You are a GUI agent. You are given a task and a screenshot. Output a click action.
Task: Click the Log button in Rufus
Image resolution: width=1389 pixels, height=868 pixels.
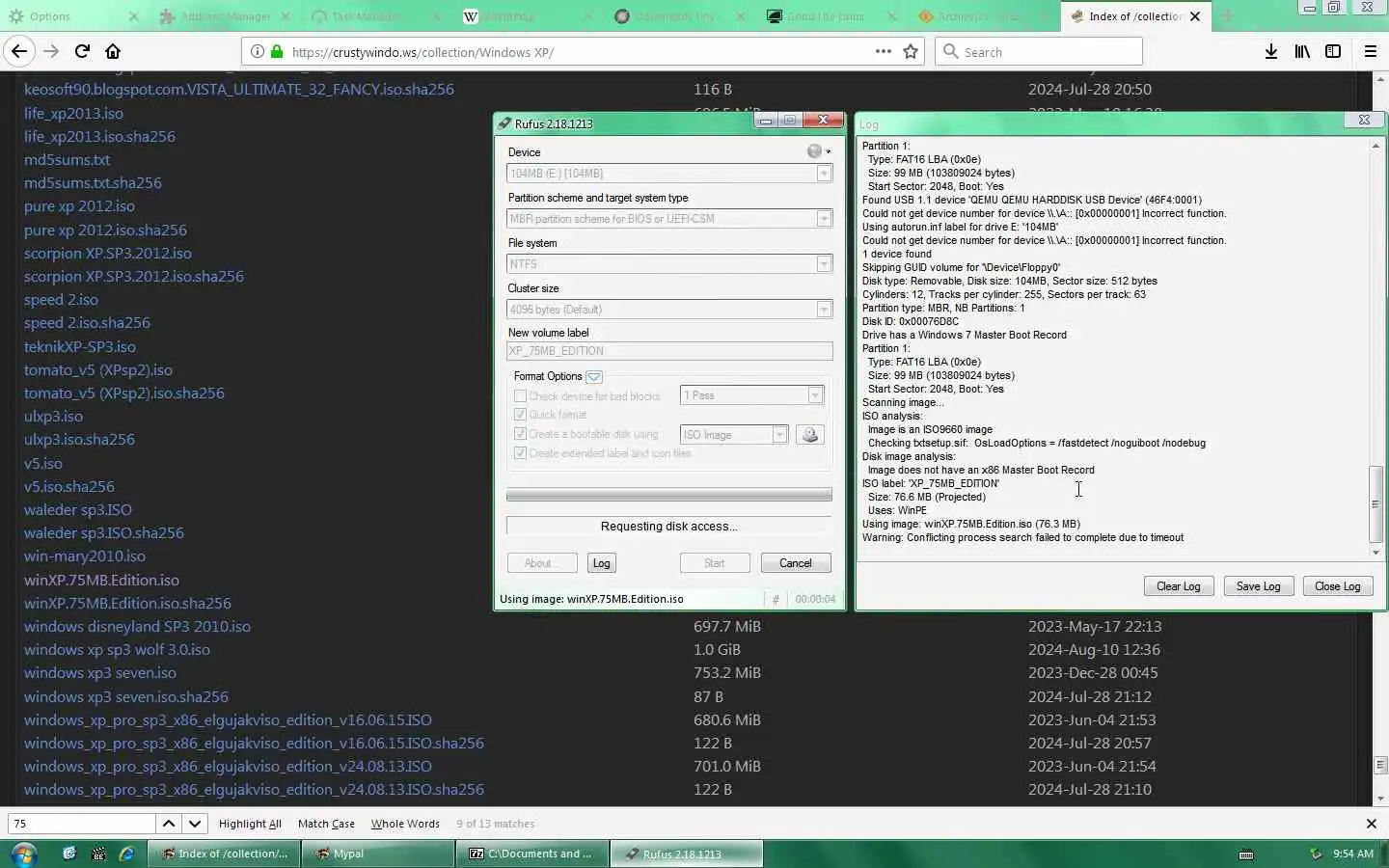[x=602, y=563]
